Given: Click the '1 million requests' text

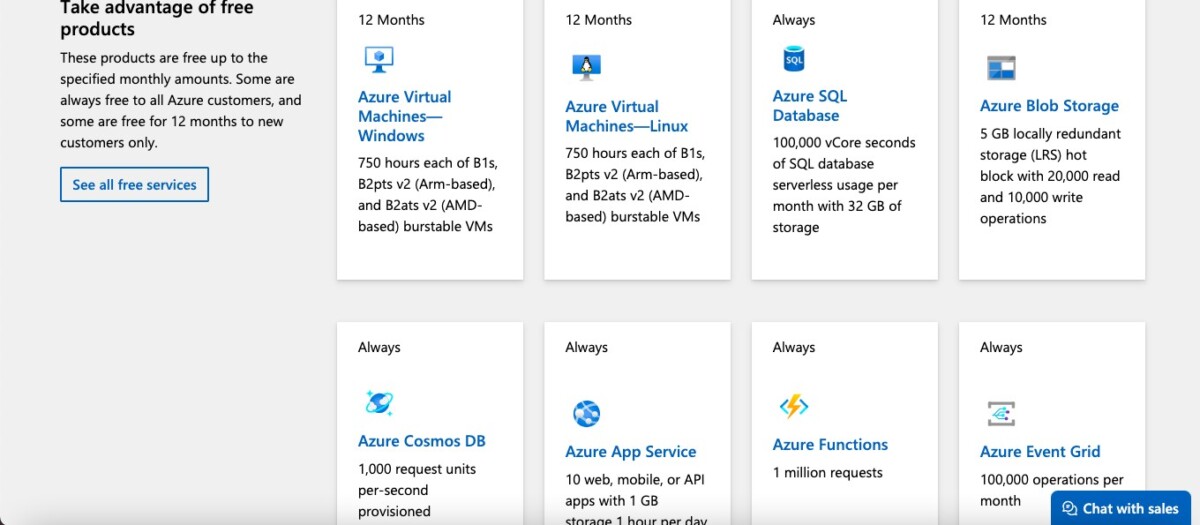Looking at the screenshot, I should tap(828, 473).
